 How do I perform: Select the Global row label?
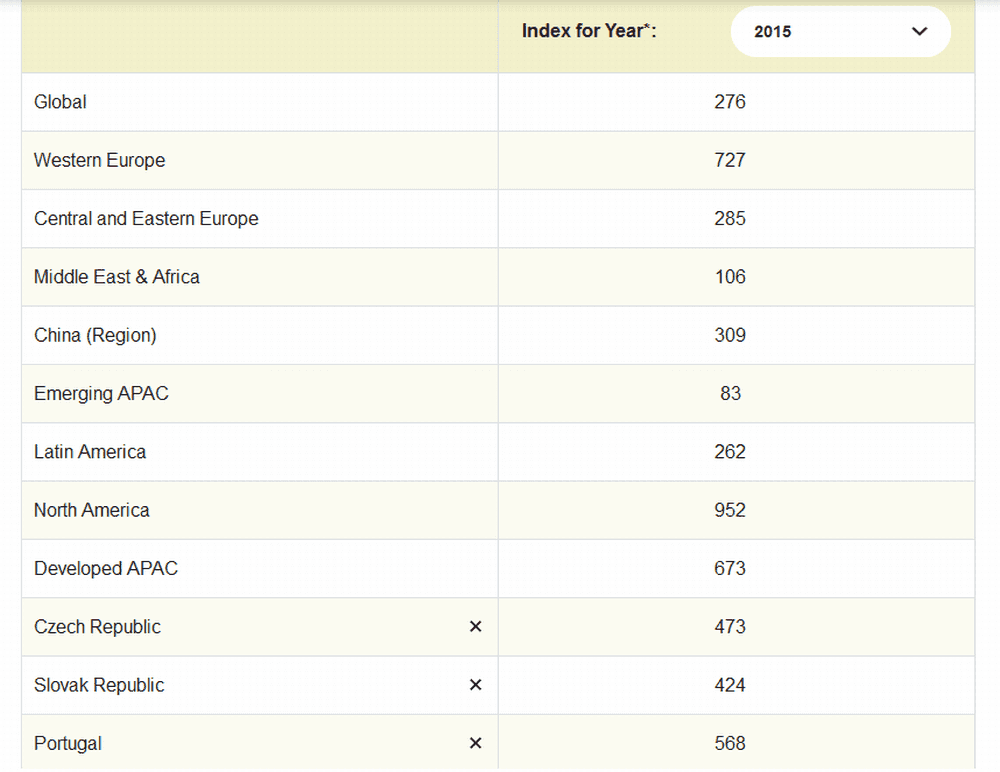60,102
